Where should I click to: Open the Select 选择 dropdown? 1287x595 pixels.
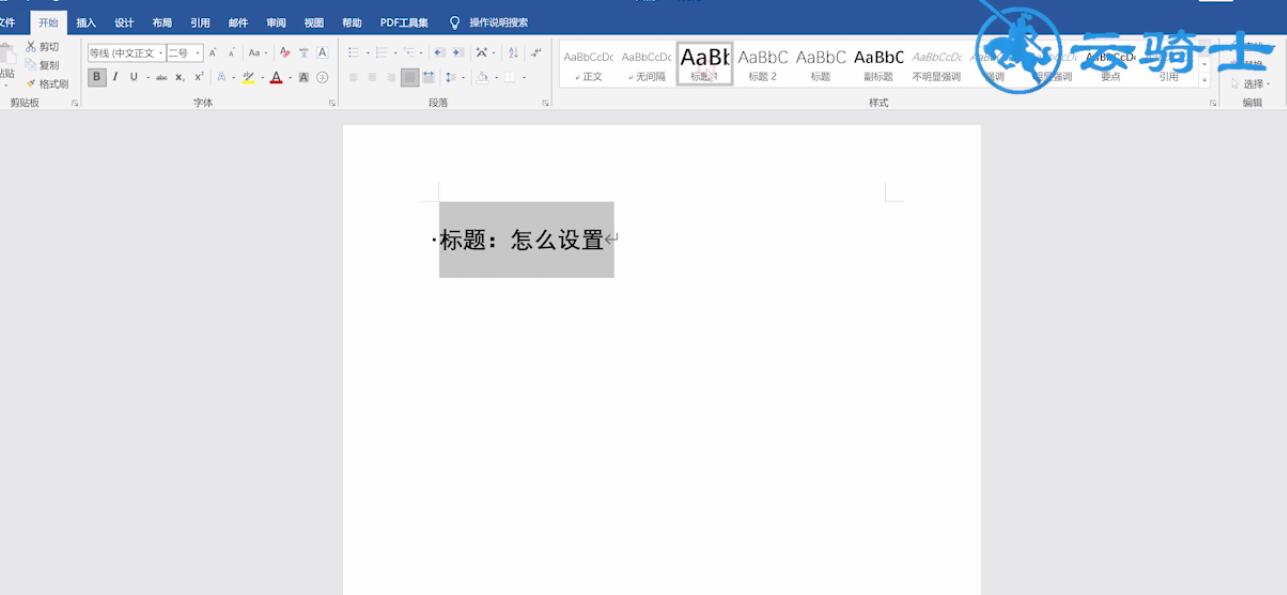pos(1251,84)
